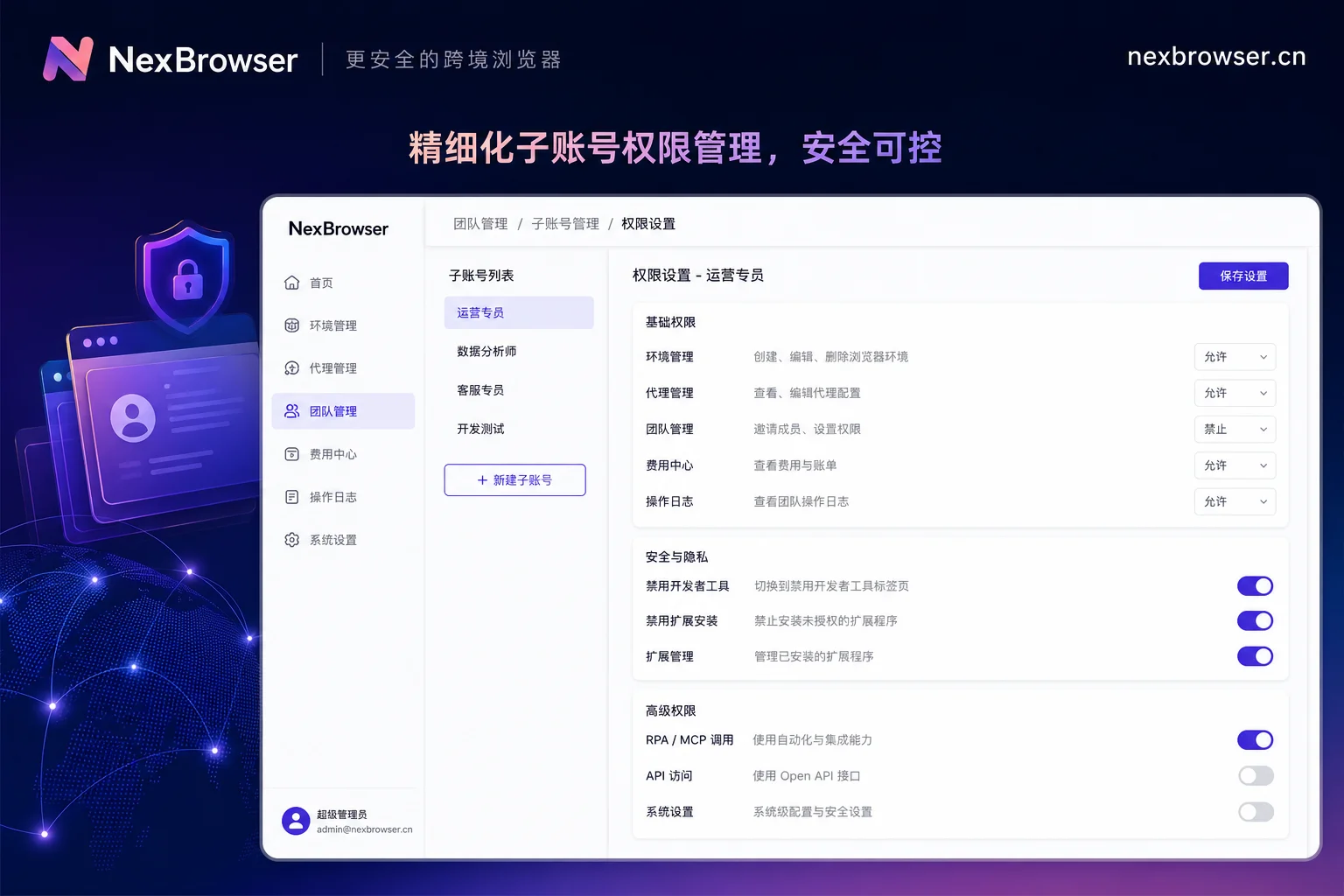The height and width of the screenshot is (896, 1344).
Task: Click the 基础权限 section heading
Action: [x=670, y=322]
